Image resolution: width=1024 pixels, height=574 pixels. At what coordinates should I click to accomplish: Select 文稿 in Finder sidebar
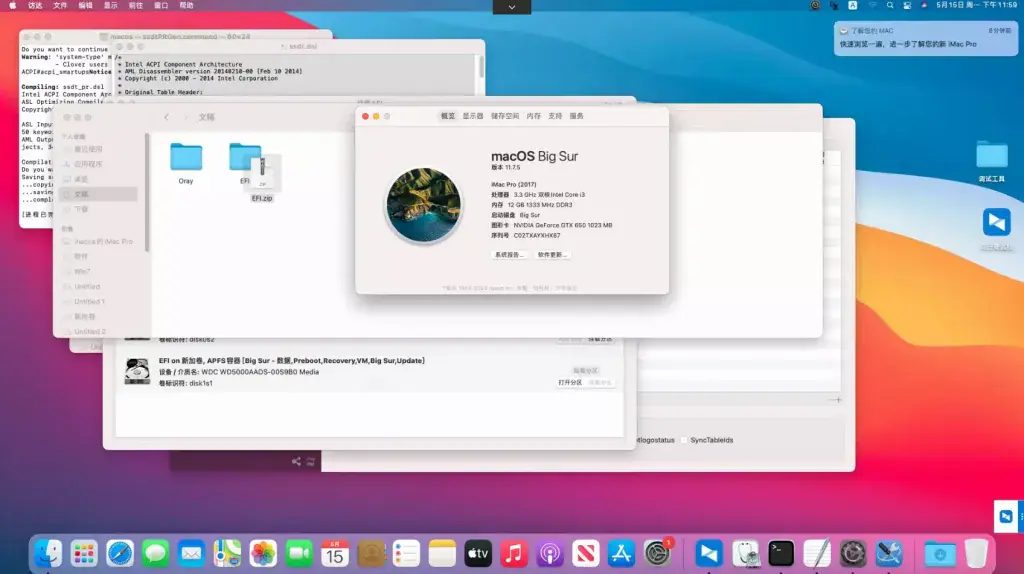[99, 194]
